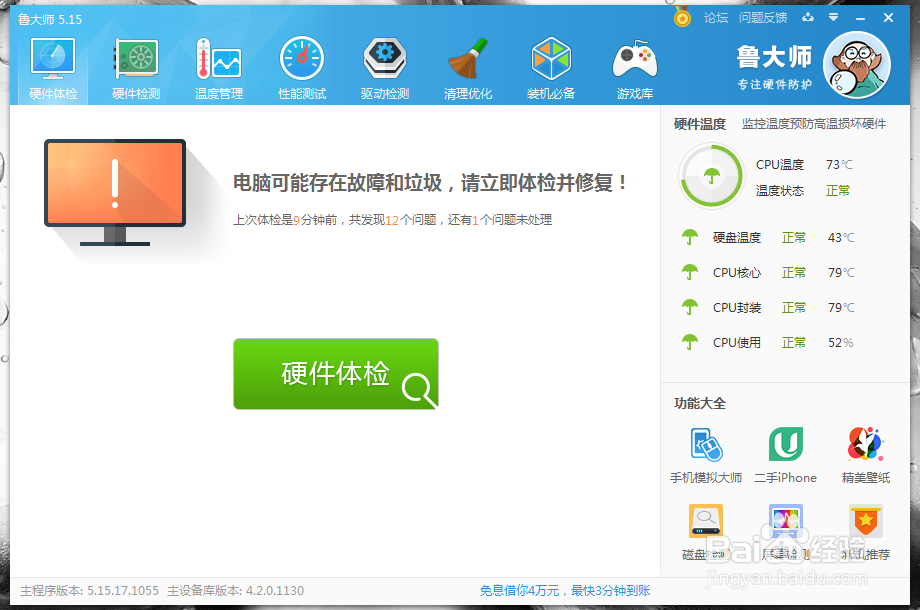Click the orange warning monitor image
This screenshot has height=610, width=920.
[x=115, y=192]
